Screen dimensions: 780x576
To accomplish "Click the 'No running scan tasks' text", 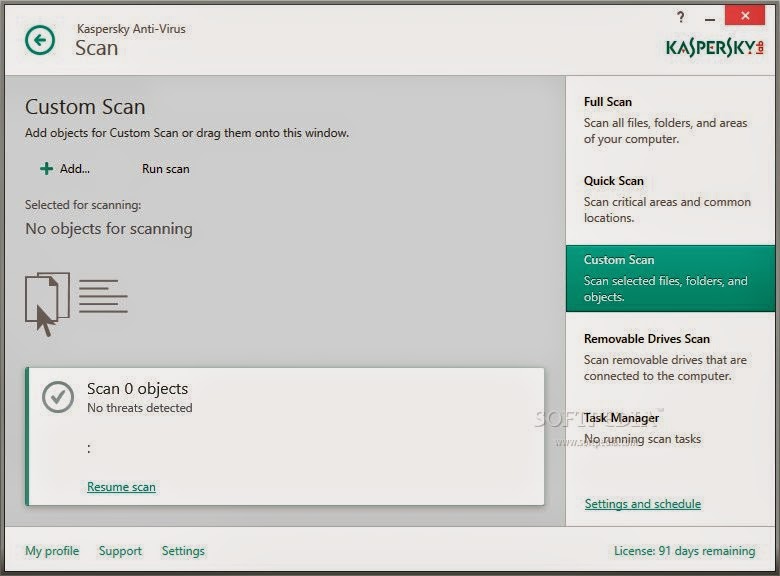I will (x=642, y=439).
